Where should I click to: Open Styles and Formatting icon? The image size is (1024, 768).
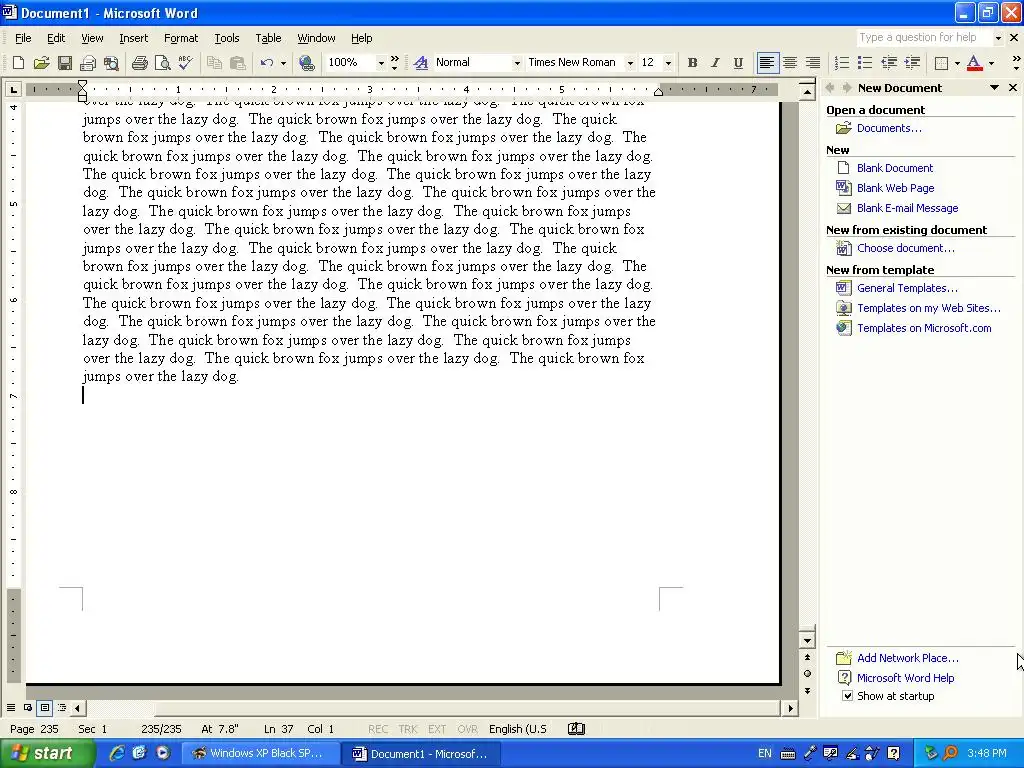pyautogui.click(x=421, y=63)
